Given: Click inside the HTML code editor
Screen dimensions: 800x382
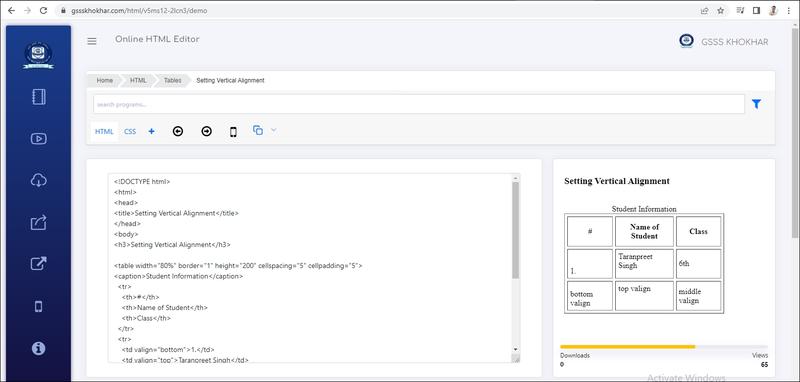Looking at the screenshot, I should point(310,268).
